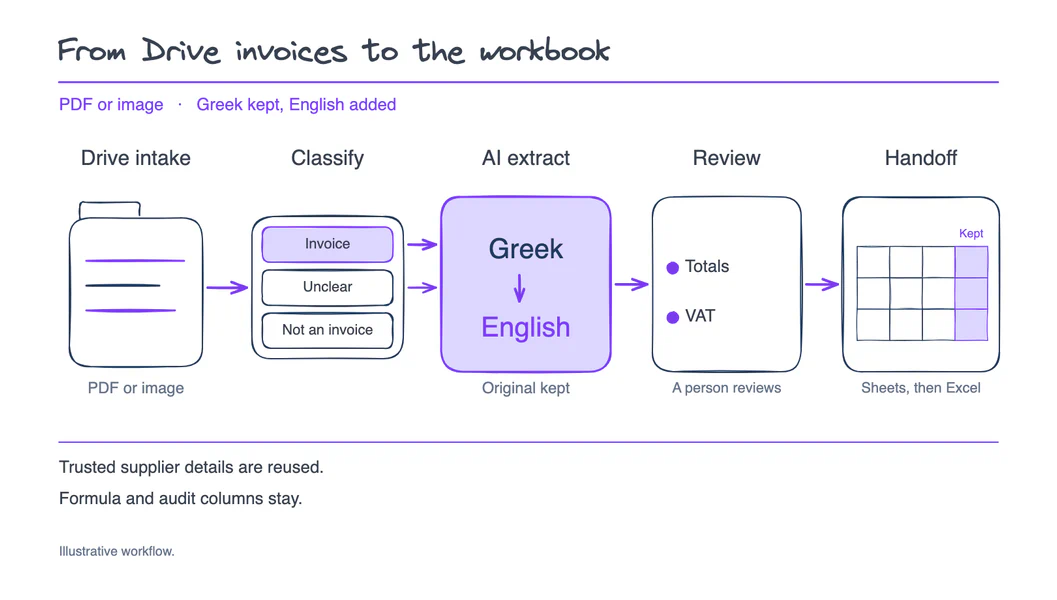Click the 'Original kept' caption
This screenshot has width=1057, height=600.
coord(526,388)
